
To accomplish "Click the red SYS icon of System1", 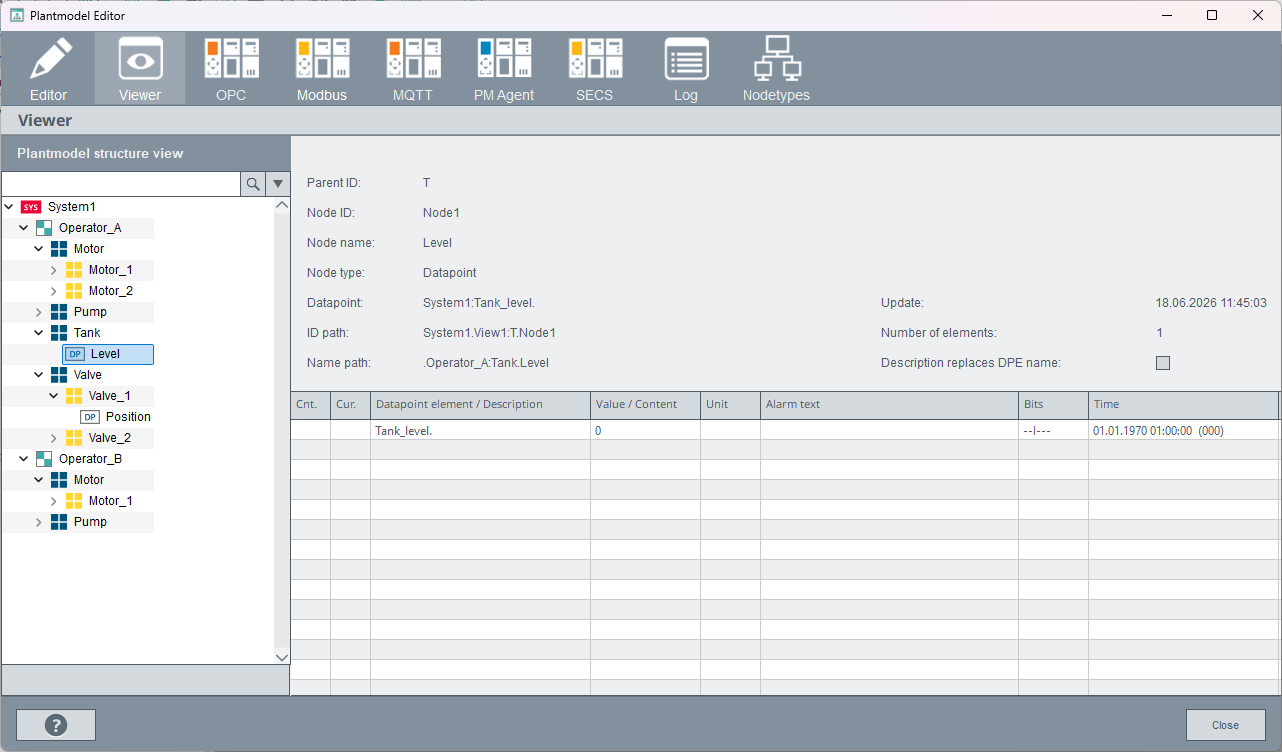I will coord(31,207).
